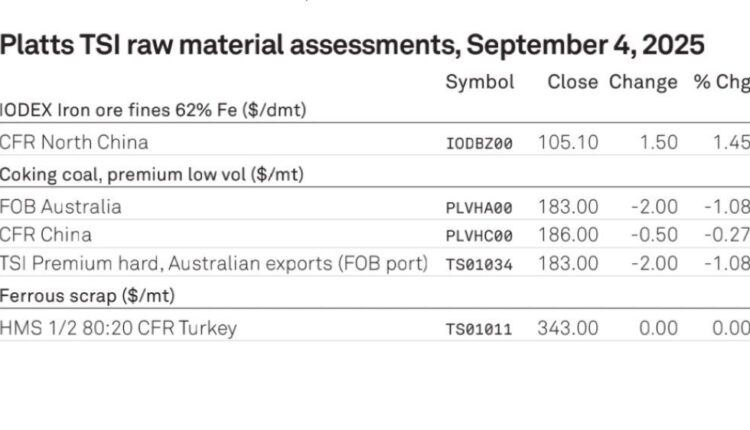This screenshot has height=430, width=750.
Task: Click the 186.00 close value
Action: (x=568, y=235)
